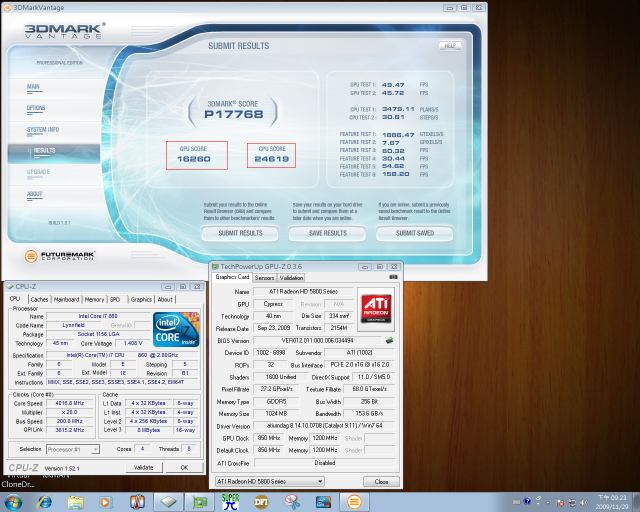The image size is (640, 512).
Task: Open the Main page in 3DMark Vantage
Action: point(33,87)
